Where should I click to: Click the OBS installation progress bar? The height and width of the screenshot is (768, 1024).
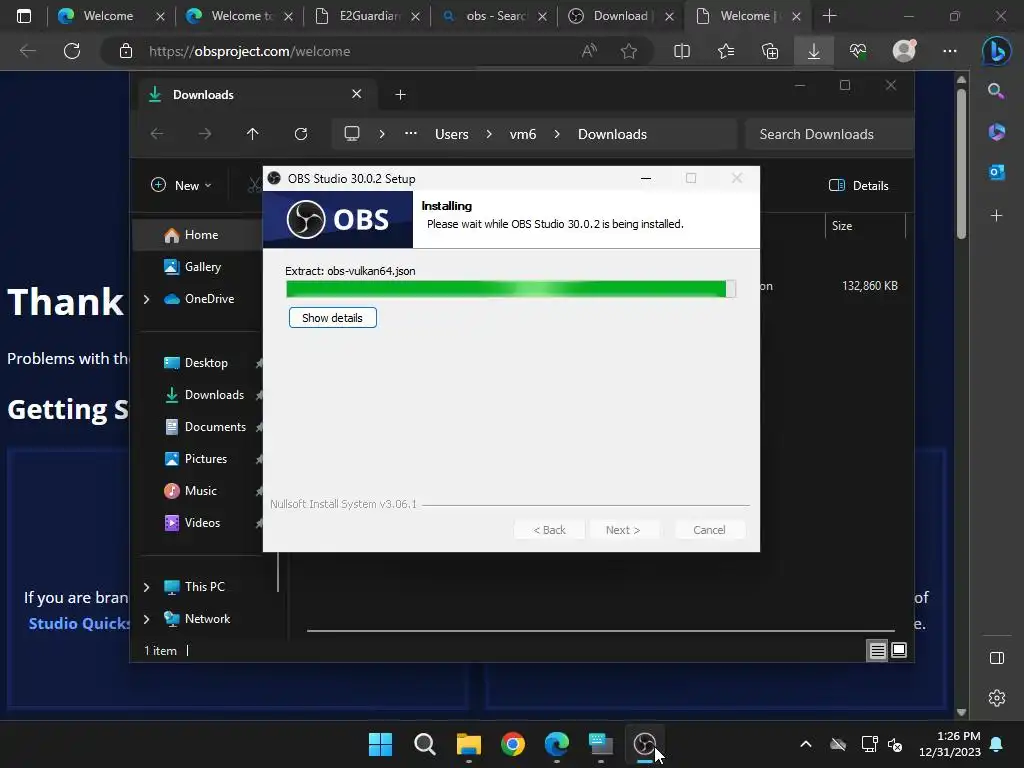[x=511, y=289]
